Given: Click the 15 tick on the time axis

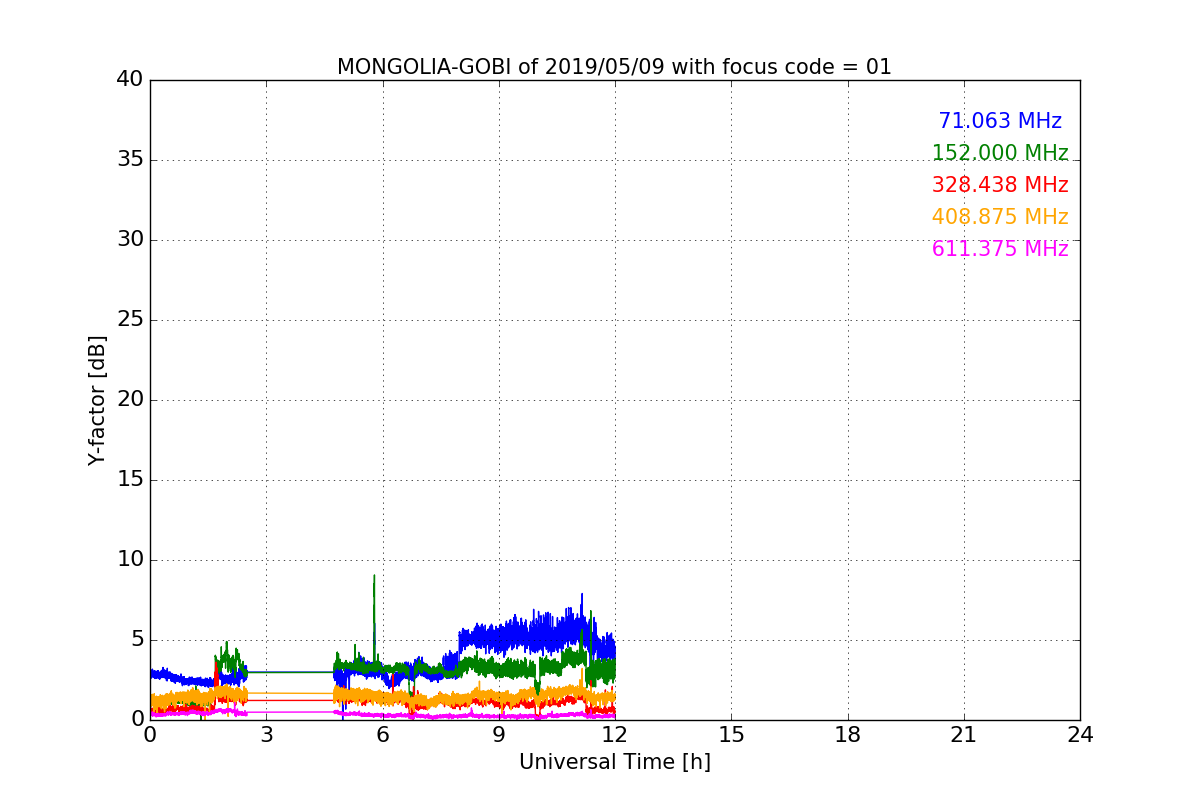Looking at the screenshot, I should (731, 735).
